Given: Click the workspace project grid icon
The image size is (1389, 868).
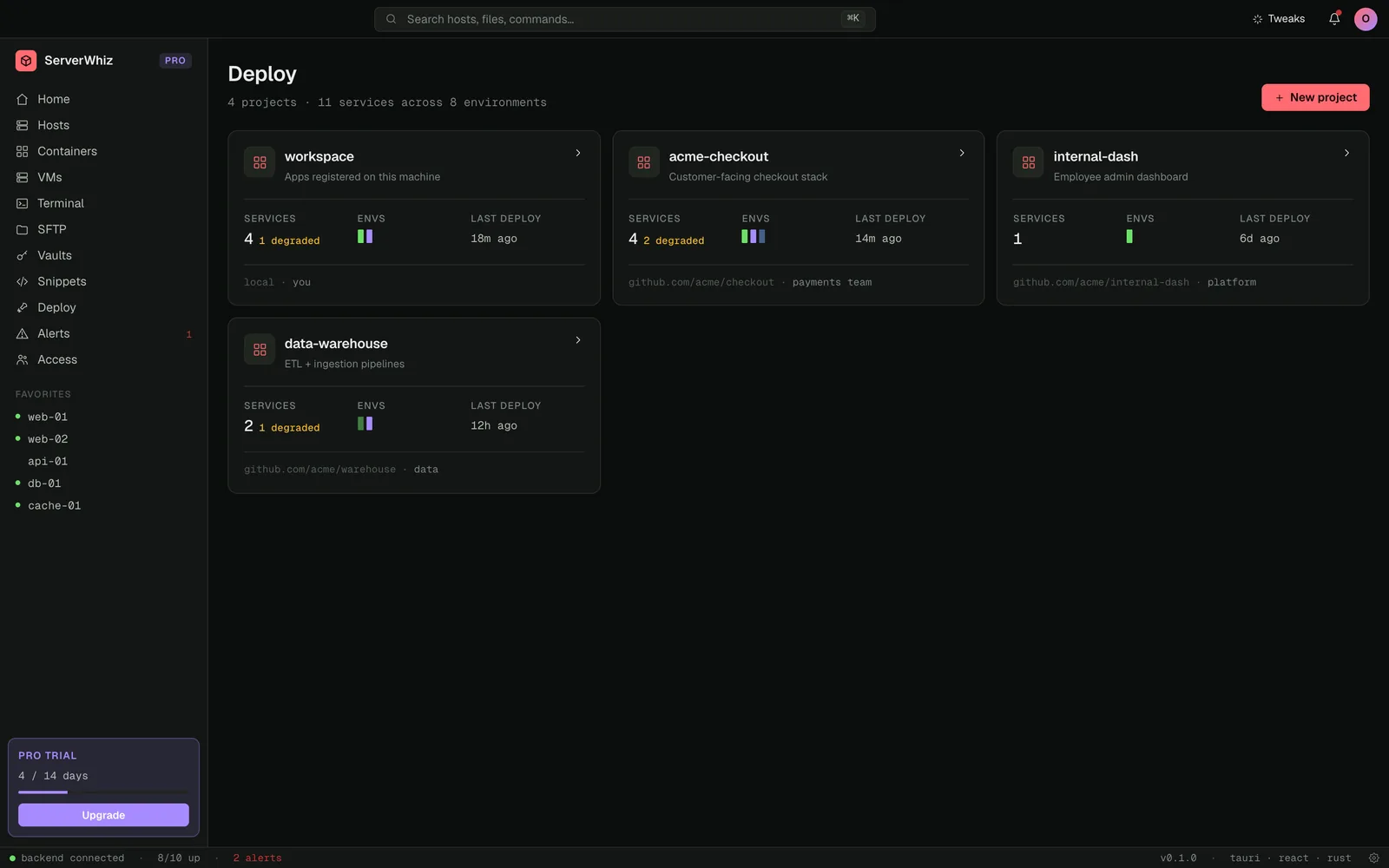Looking at the screenshot, I should coord(260,162).
